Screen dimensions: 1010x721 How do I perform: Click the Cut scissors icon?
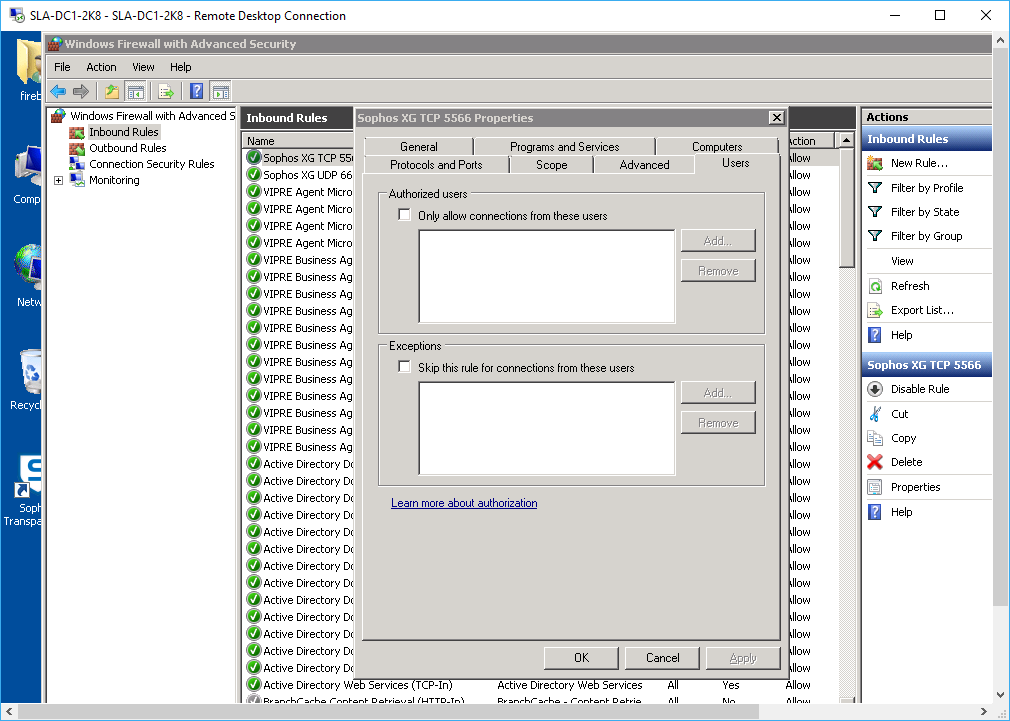point(875,414)
